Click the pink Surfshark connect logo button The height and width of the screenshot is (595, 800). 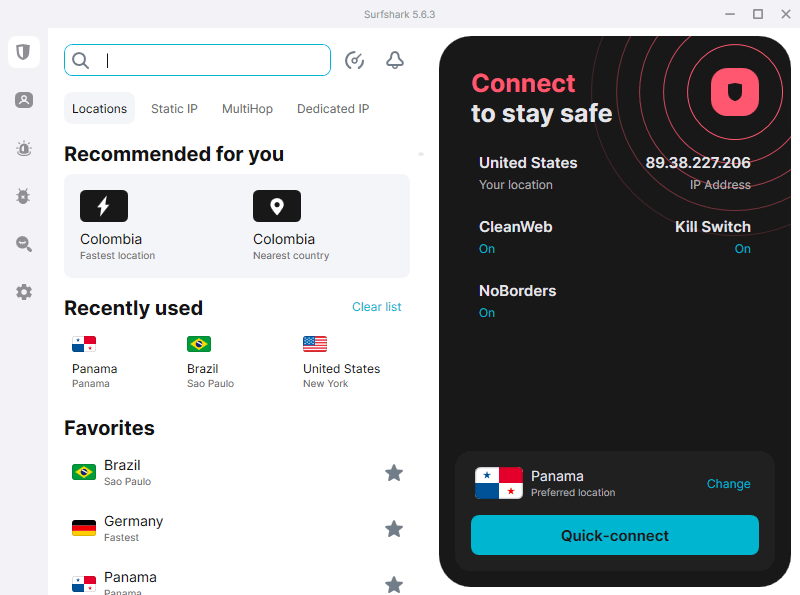point(735,92)
